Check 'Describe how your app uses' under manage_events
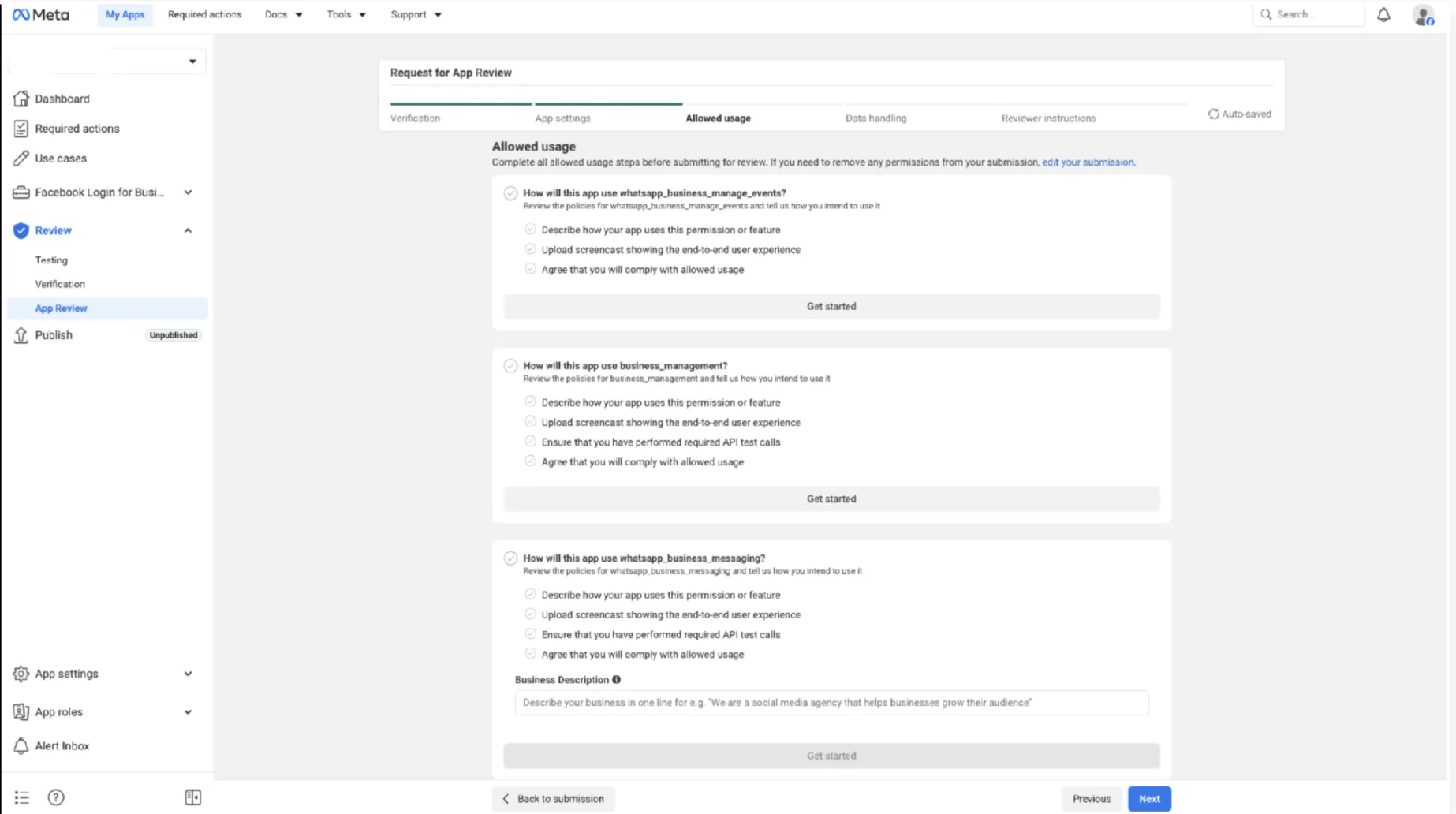This screenshot has height=814, width=1456. [x=530, y=230]
